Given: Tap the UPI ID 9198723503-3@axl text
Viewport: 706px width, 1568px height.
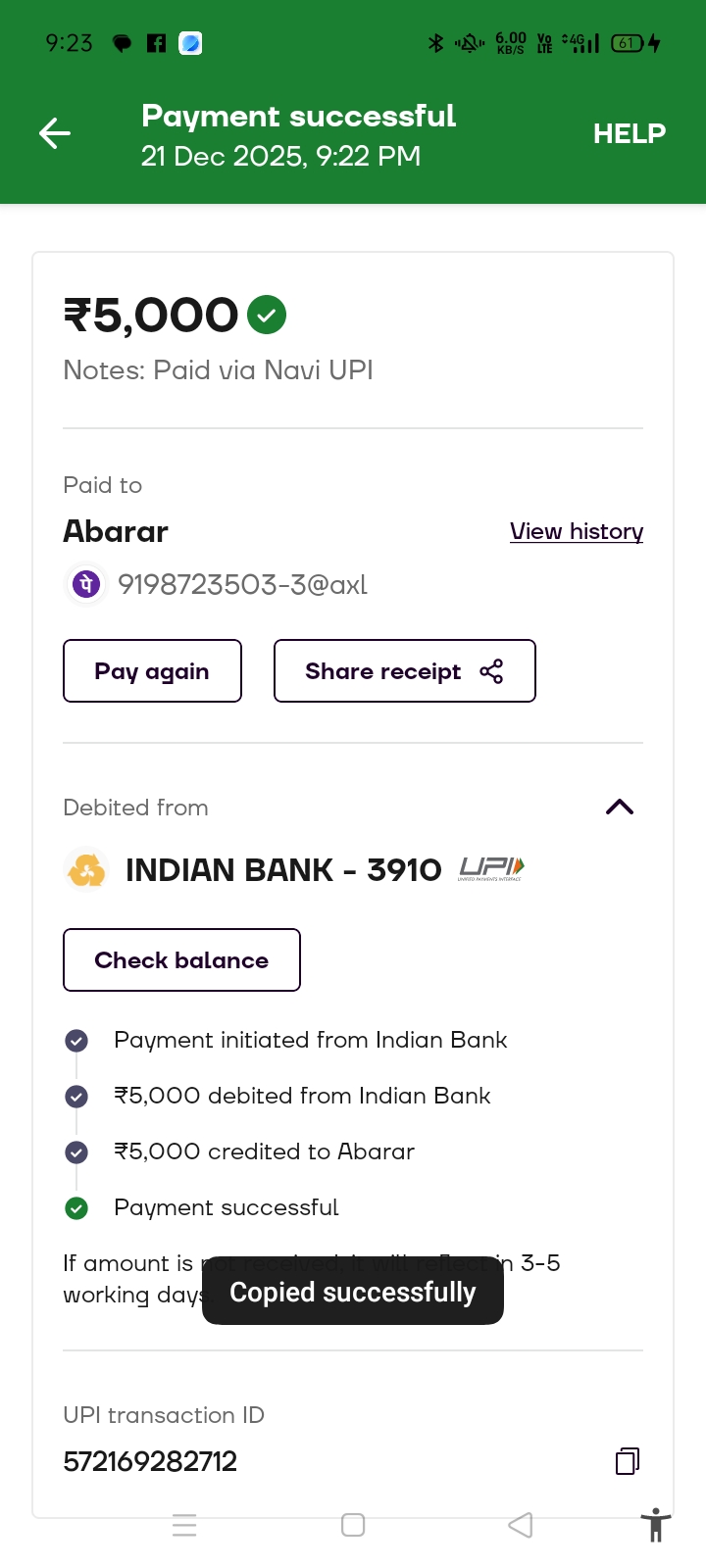Looking at the screenshot, I should tap(242, 585).
